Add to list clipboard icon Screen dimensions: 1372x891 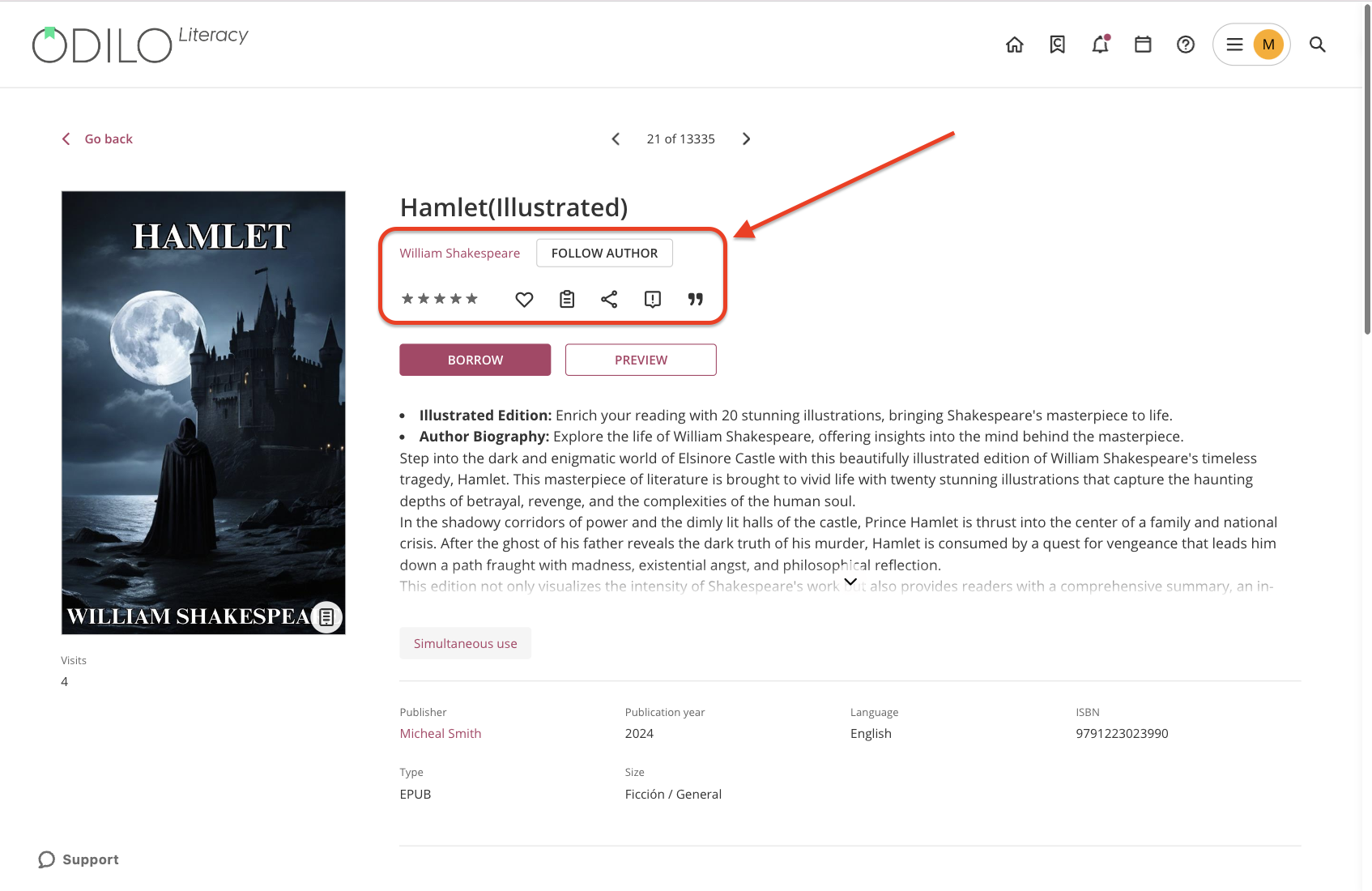pyautogui.click(x=567, y=300)
